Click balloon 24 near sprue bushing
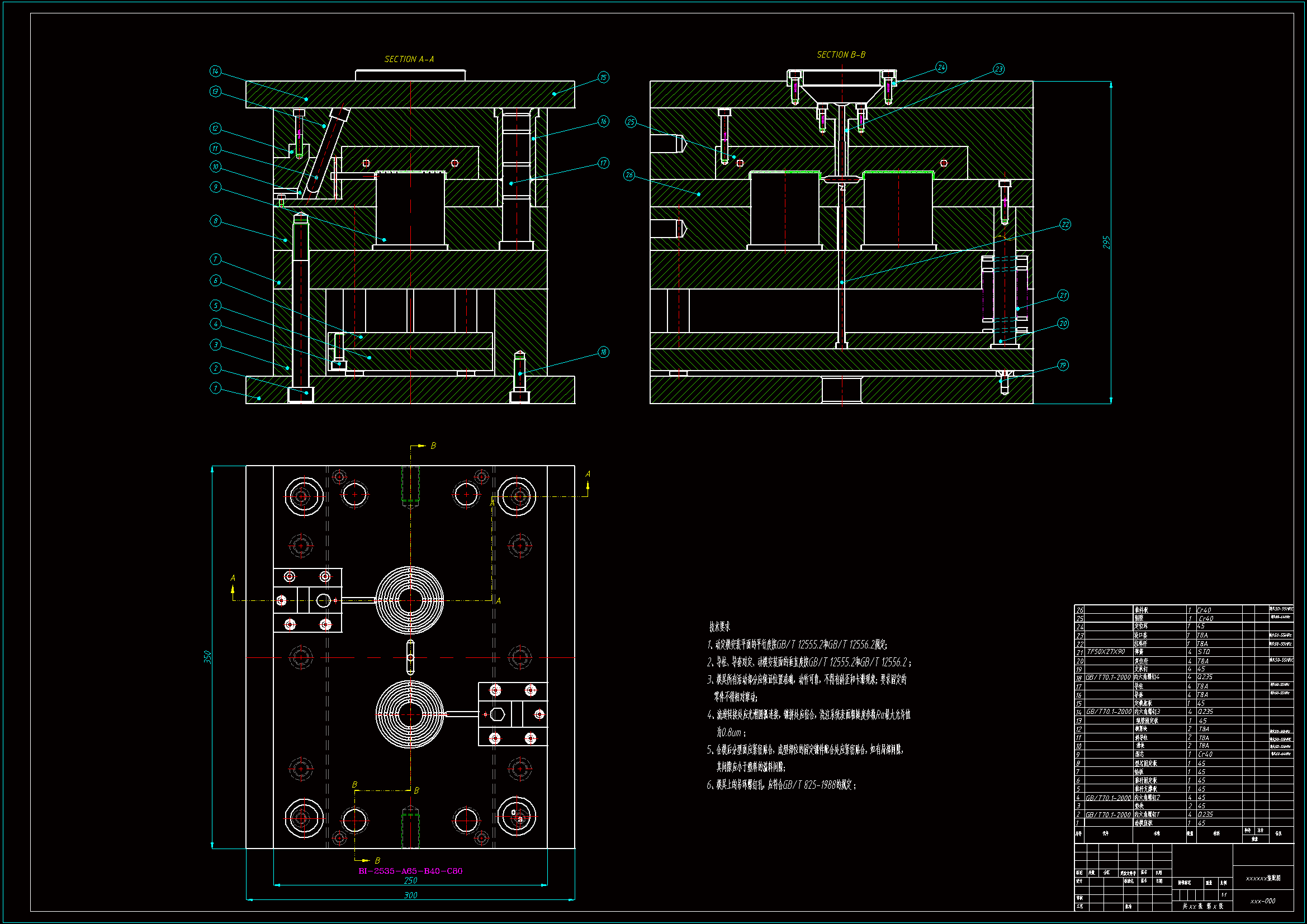The image size is (1307, 924). coord(941,68)
